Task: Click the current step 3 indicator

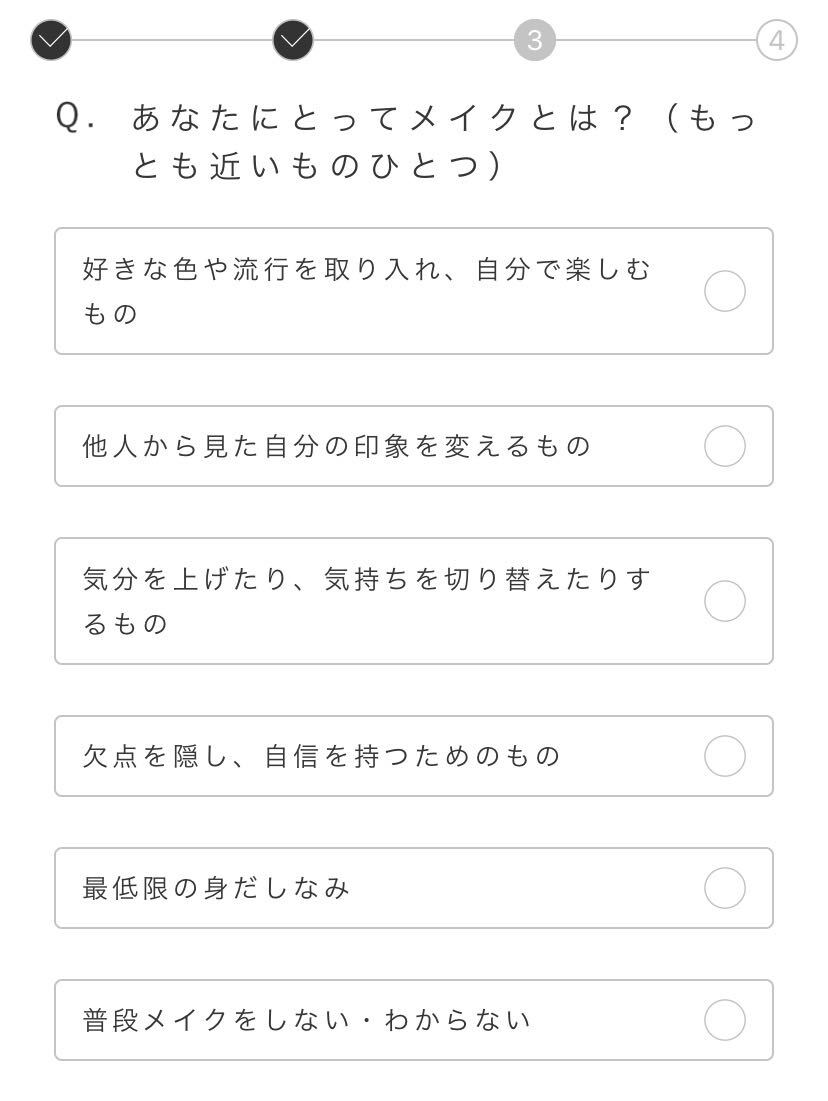Action: click(535, 41)
